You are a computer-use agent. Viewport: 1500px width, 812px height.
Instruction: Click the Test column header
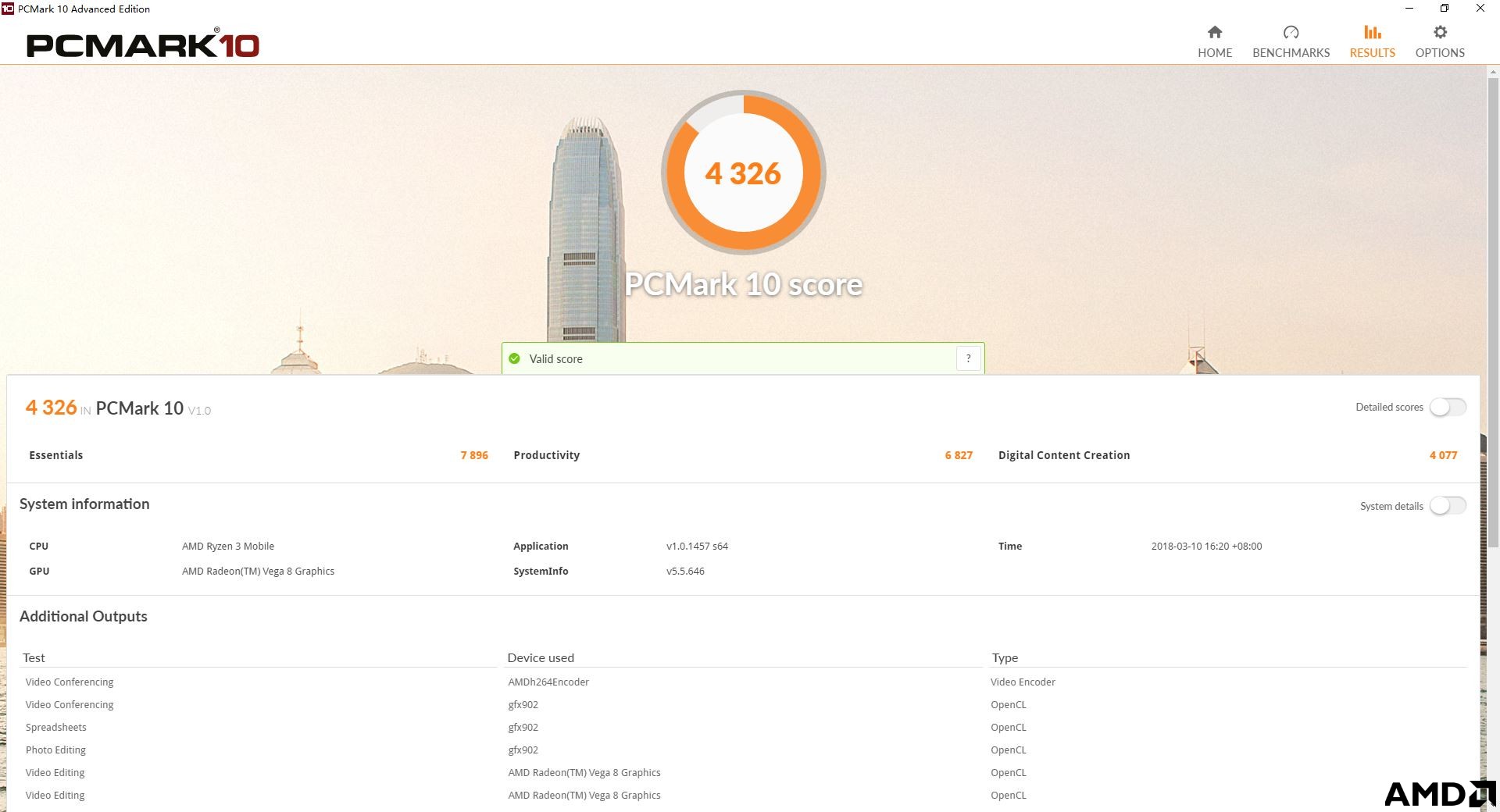tap(34, 657)
